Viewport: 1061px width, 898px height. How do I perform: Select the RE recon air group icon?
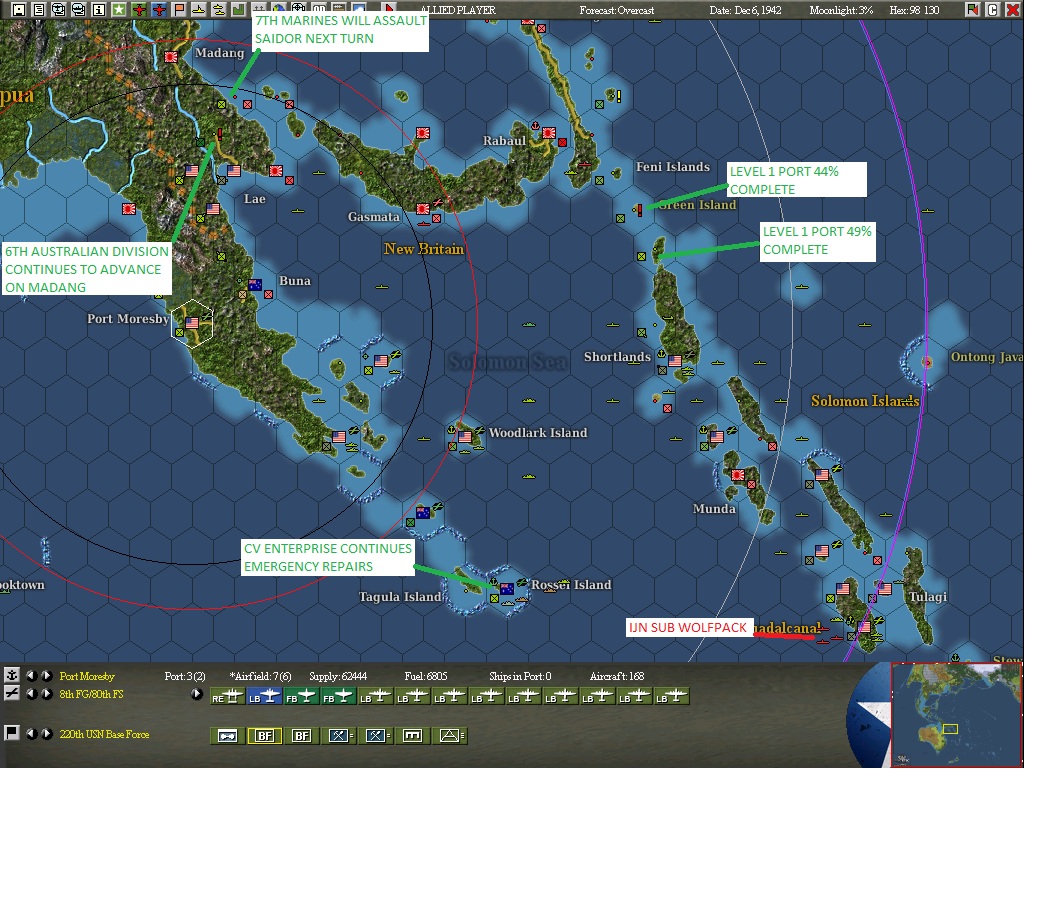227,696
